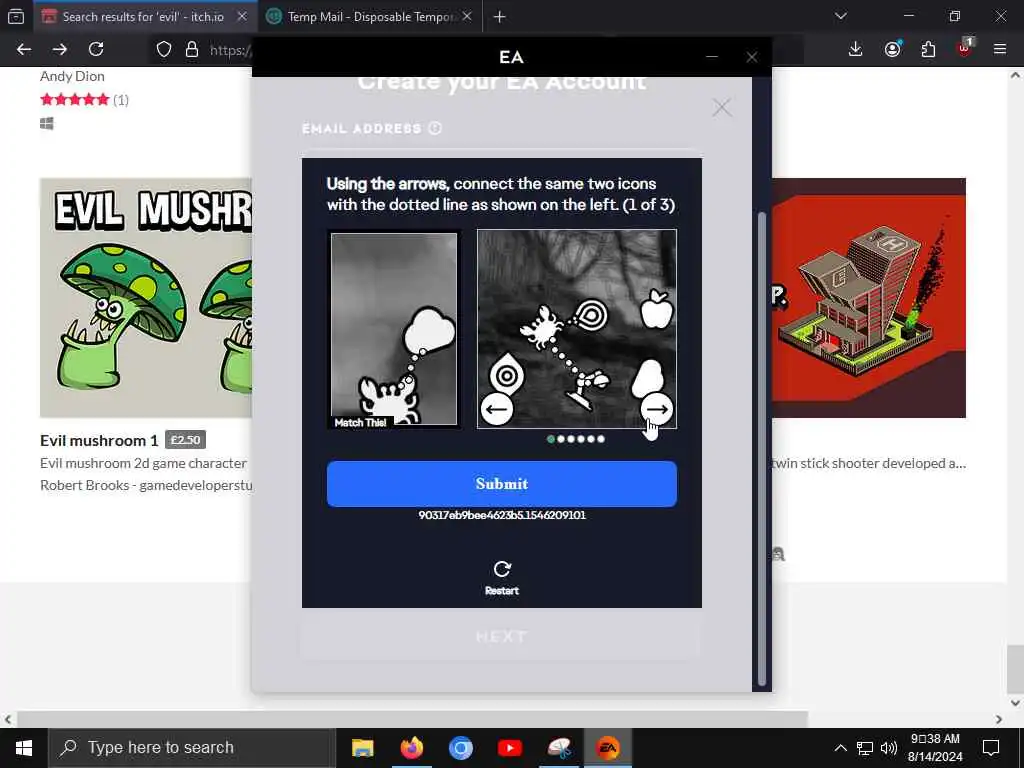Click the site security padlock icon
The height and width of the screenshot is (768, 1024).
pos(191,49)
